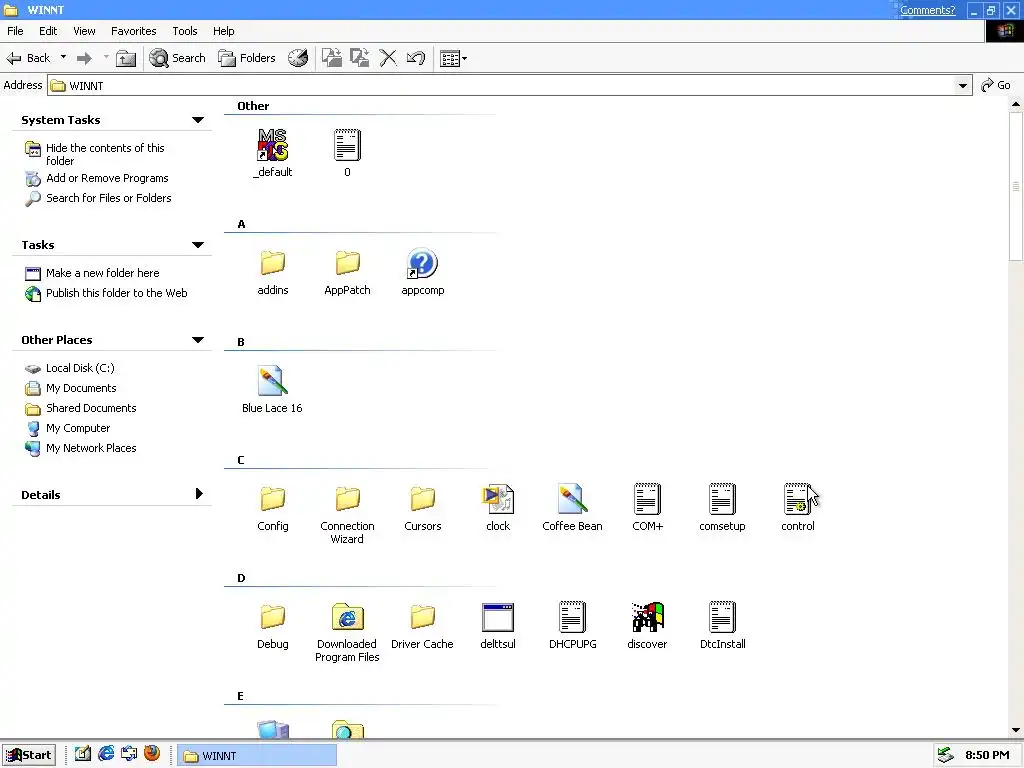Click Hide the contents of this folder
Image resolution: width=1024 pixels, height=768 pixels.
104,154
